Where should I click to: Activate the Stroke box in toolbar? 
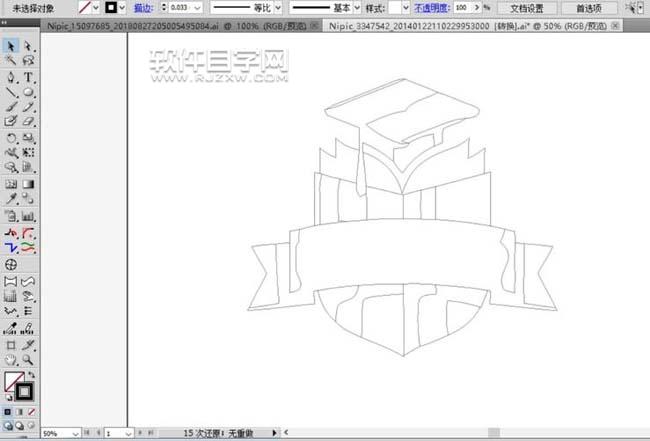[24, 392]
